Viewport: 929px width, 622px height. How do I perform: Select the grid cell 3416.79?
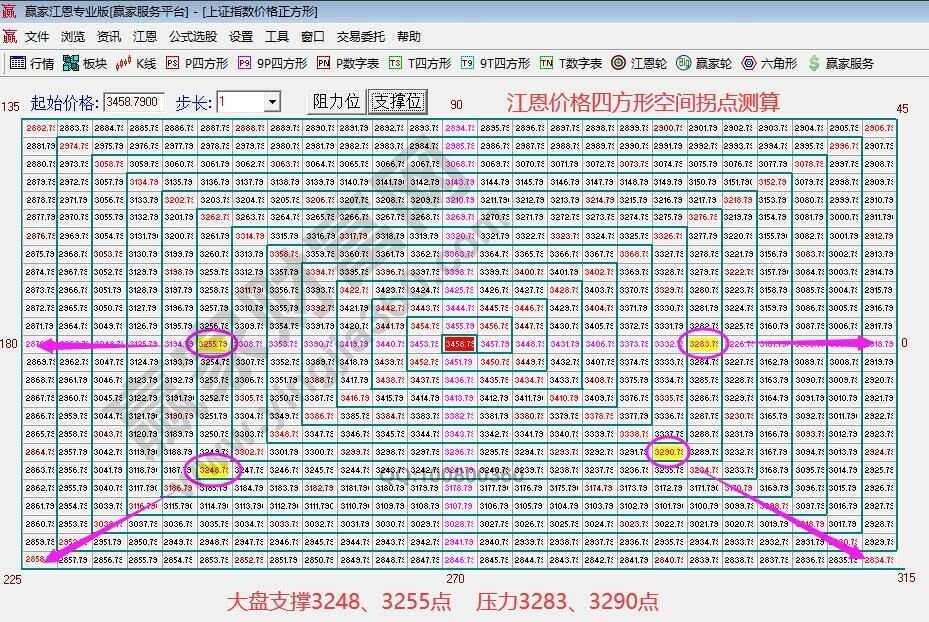tap(354, 398)
